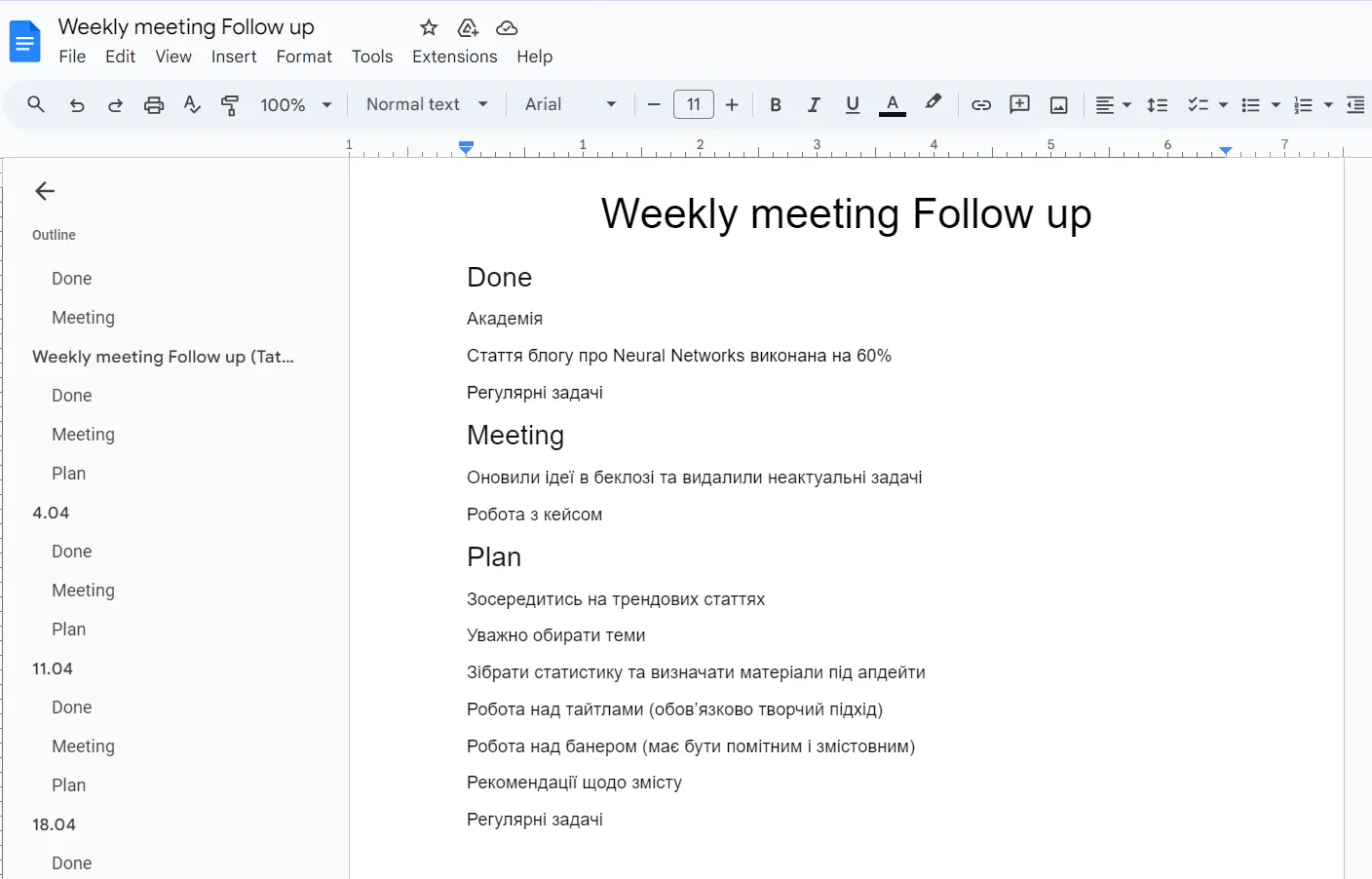Open the File menu
The image size is (1372, 879).
[72, 57]
